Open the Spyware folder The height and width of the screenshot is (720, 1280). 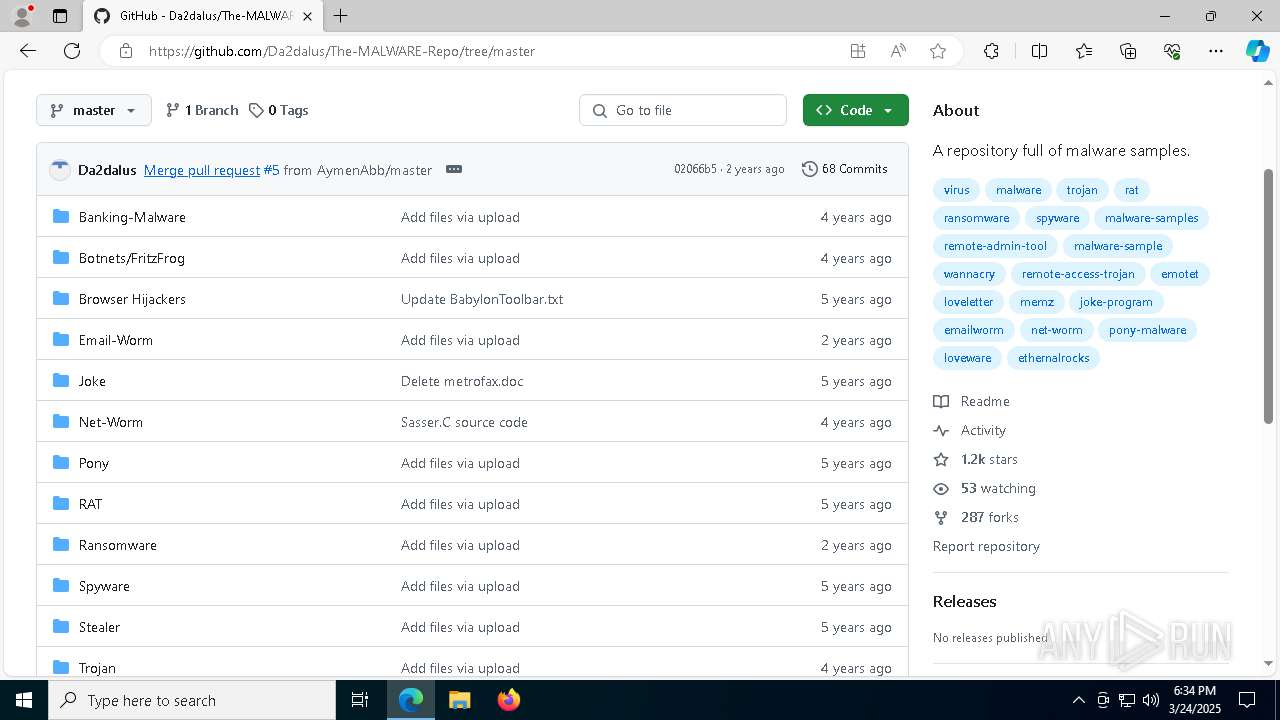(x=104, y=586)
